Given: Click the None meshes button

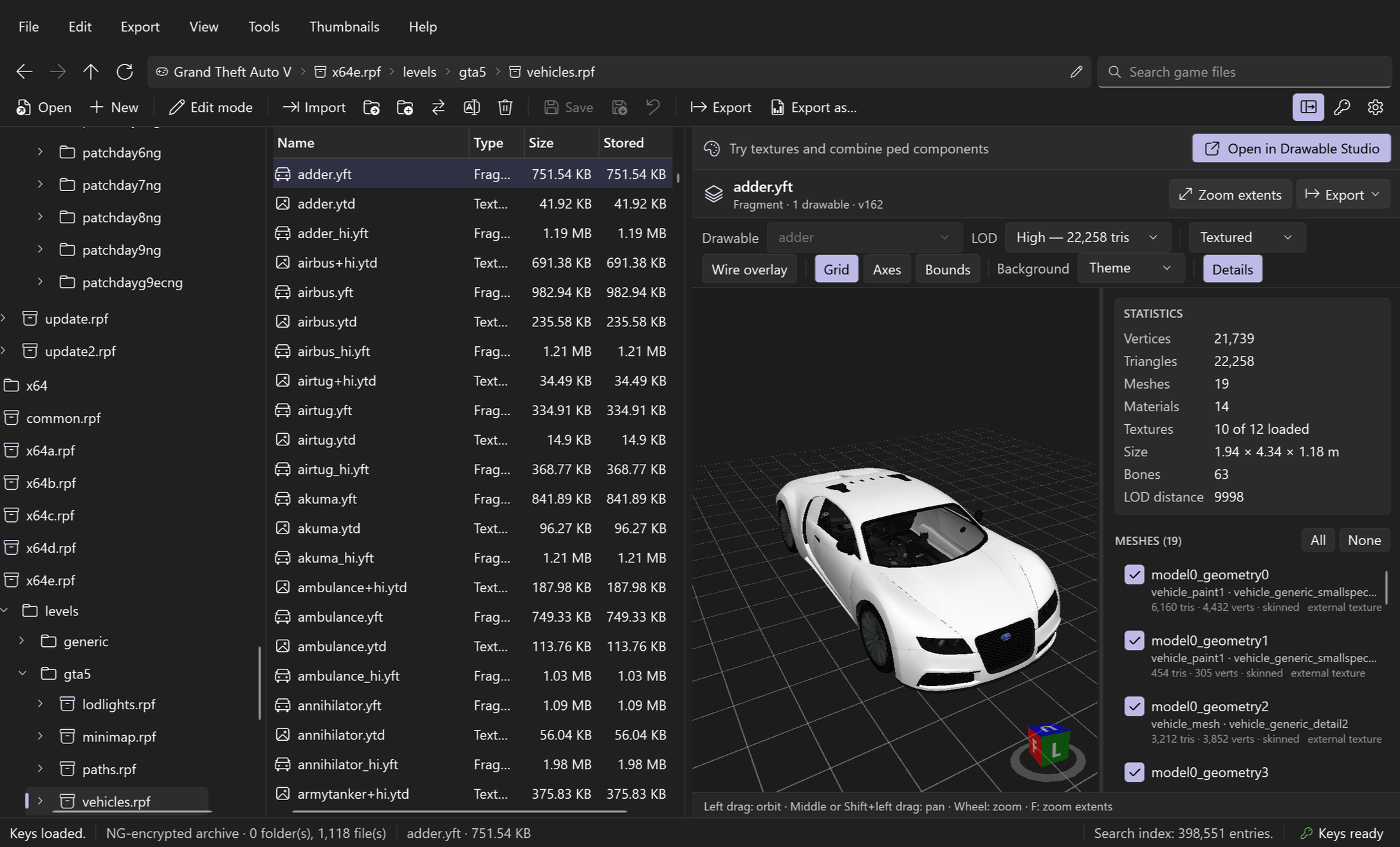Looking at the screenshot, I should [x=1364, y=540].
